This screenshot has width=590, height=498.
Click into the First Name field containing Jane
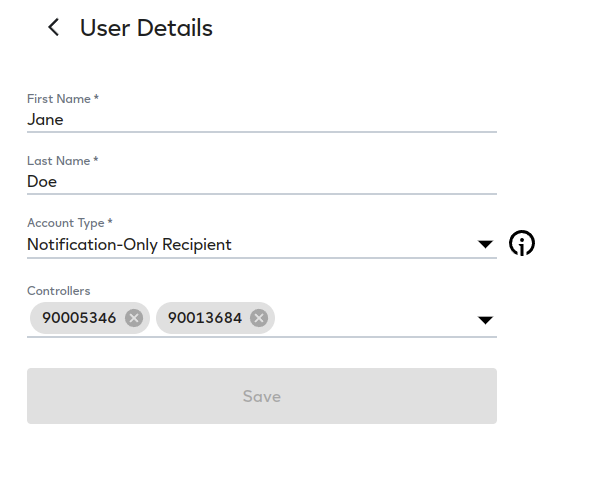[262, 120]
